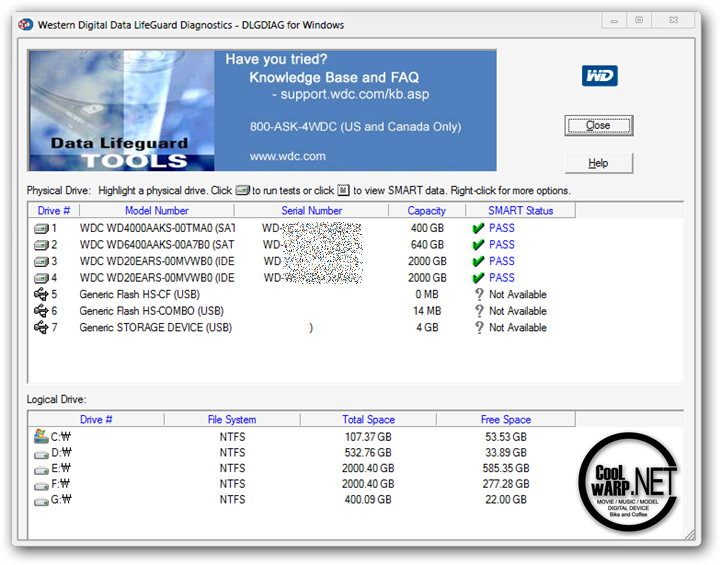Click the drive icon for logical drive E:
This screenshot has height=565, width=720.
click(41, 470)
